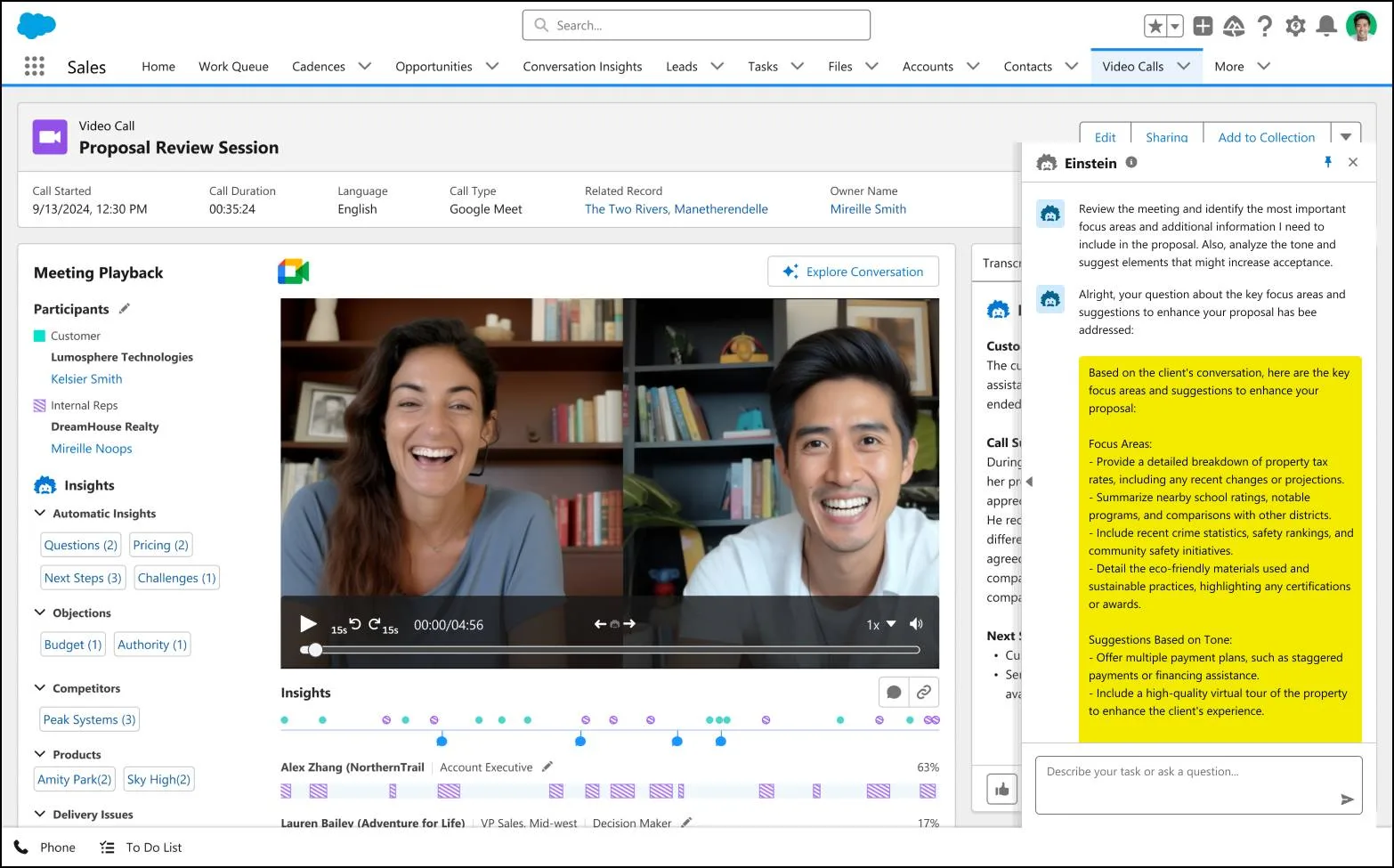
Task: Collapse the Objections section
Action: pos(40,612)
